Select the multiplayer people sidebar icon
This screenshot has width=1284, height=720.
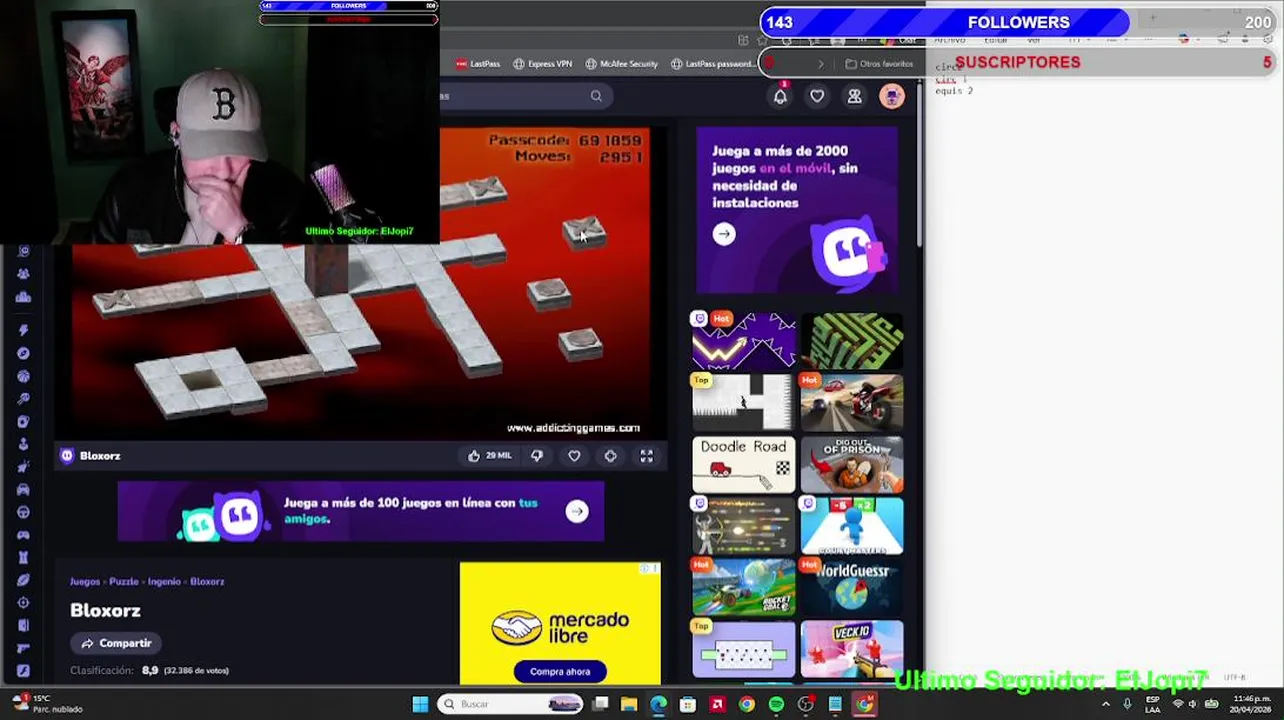[23, 273]
